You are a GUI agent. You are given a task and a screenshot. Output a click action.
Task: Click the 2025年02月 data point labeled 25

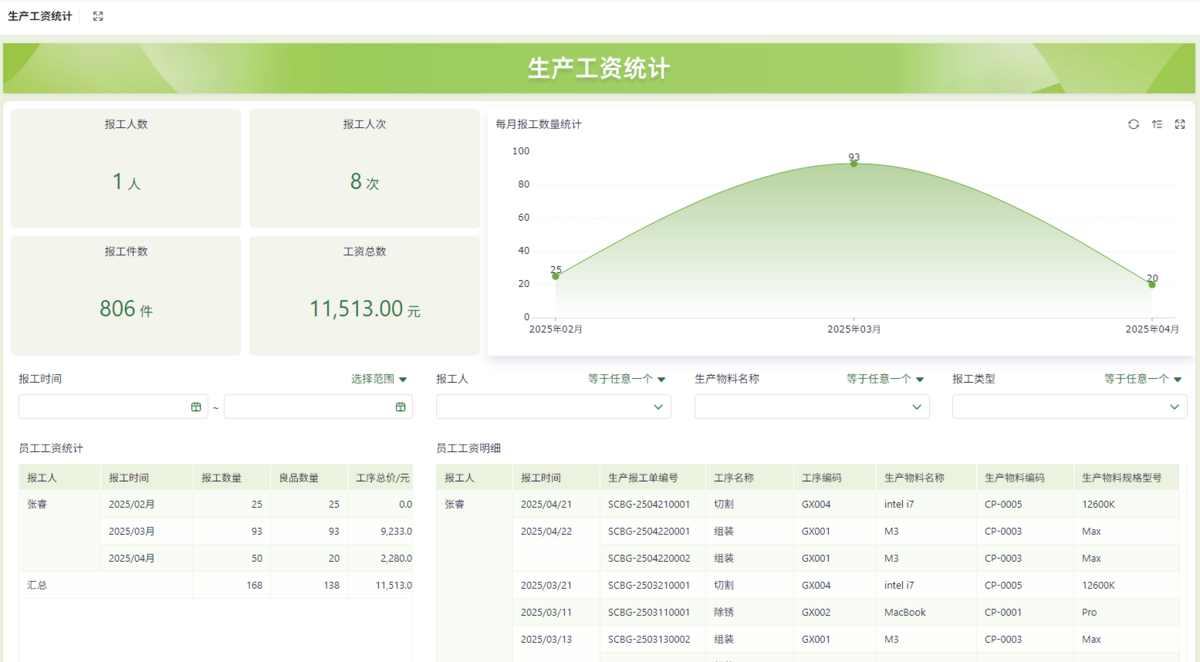pyautogui.click(x=556, y=276)
